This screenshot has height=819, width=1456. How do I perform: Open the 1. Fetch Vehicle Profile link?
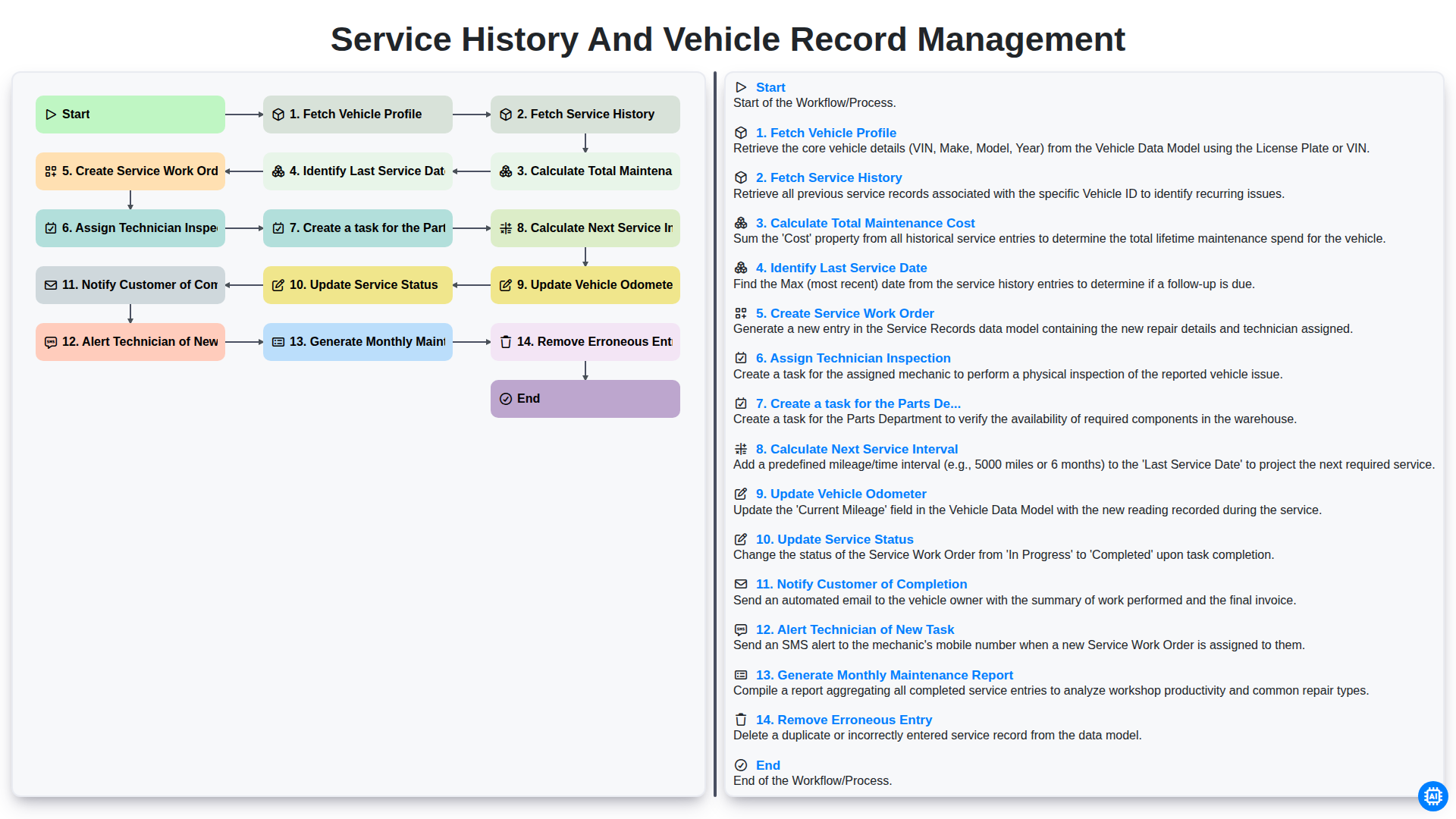point(826,133)
